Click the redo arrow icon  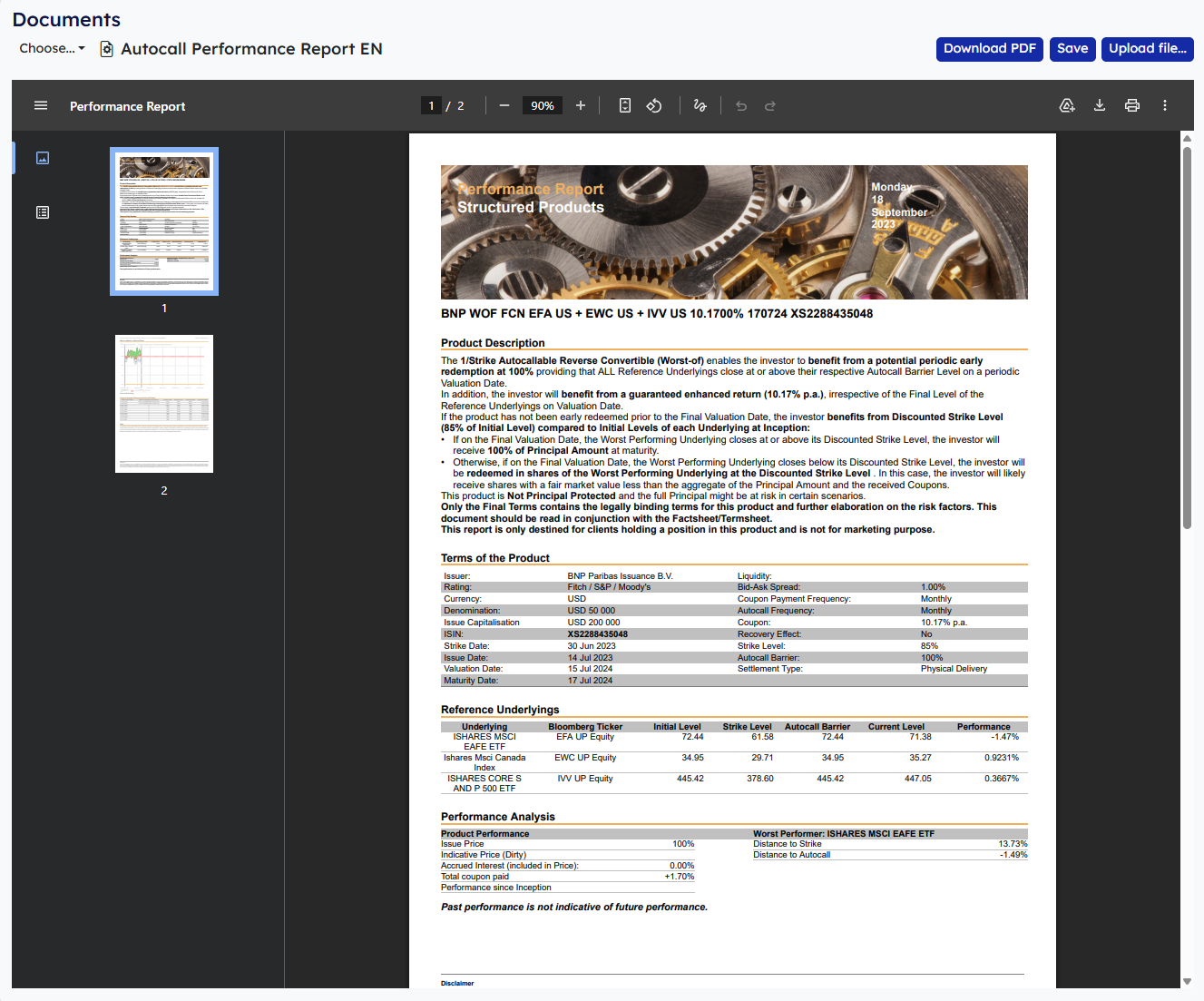(770, 106)
